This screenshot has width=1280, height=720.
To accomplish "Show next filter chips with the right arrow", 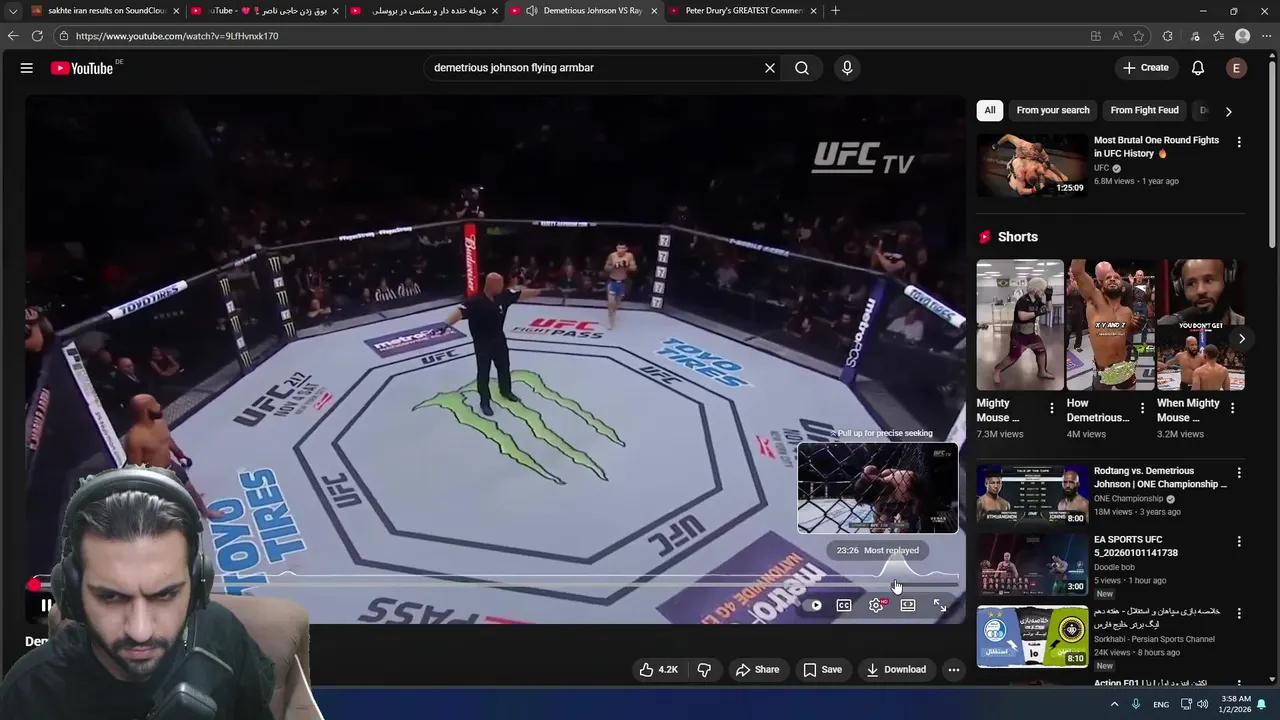I will tap(1228, 111).
